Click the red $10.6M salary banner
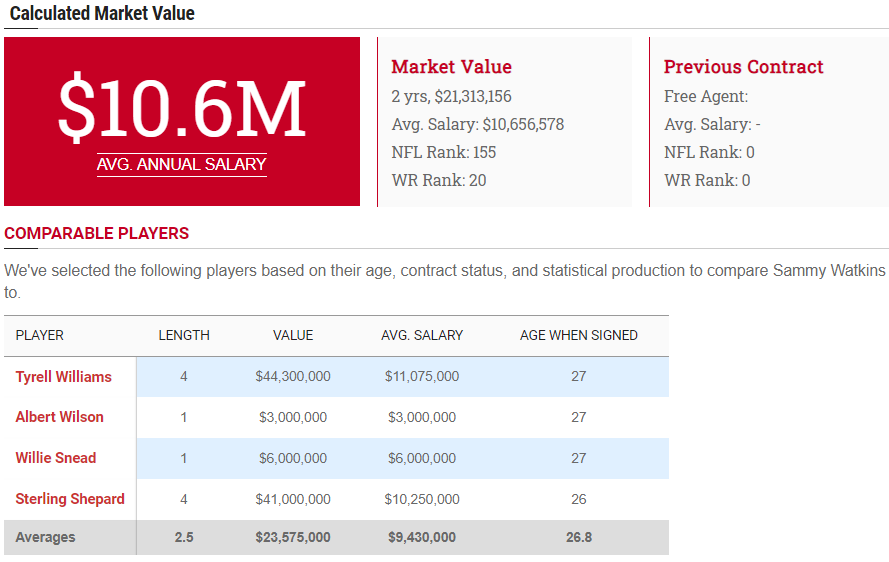The height and width of the screenshot is (562, 889). point(182,108)
